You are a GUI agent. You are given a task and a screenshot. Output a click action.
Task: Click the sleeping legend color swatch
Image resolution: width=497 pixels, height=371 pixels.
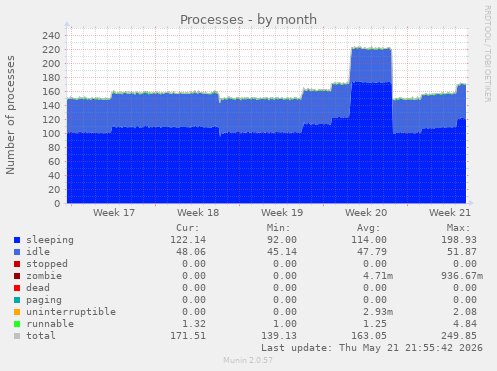17,240
